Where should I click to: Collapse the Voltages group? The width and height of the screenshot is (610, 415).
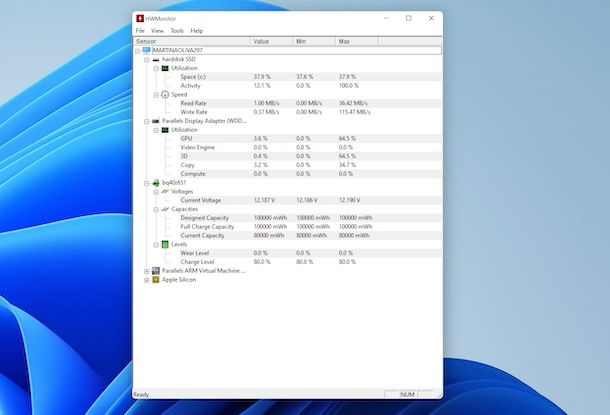point(156,192)
